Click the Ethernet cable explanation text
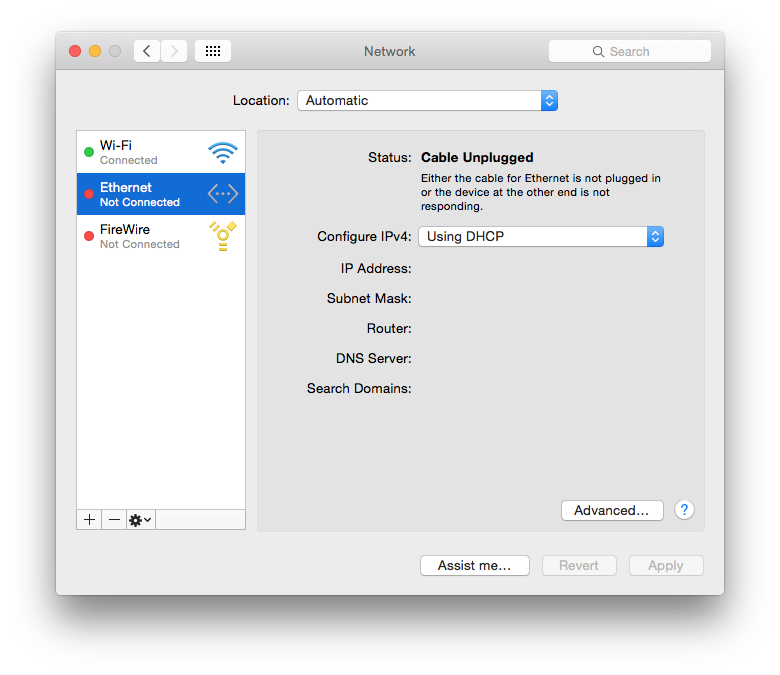This screenshot has width=780, height=675. point(541,192)
